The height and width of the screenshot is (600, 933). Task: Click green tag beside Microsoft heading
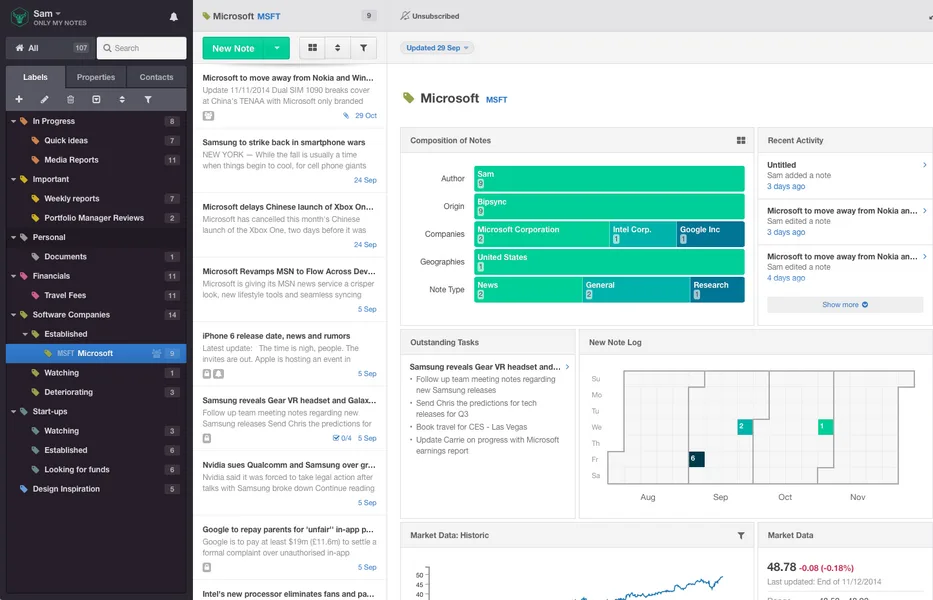408,98
